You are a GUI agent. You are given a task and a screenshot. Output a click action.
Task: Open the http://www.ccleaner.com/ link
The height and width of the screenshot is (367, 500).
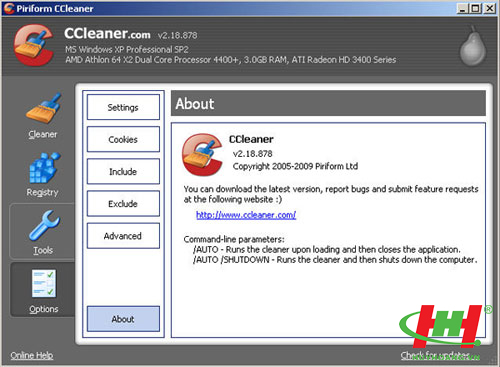(x=246, y=215)
